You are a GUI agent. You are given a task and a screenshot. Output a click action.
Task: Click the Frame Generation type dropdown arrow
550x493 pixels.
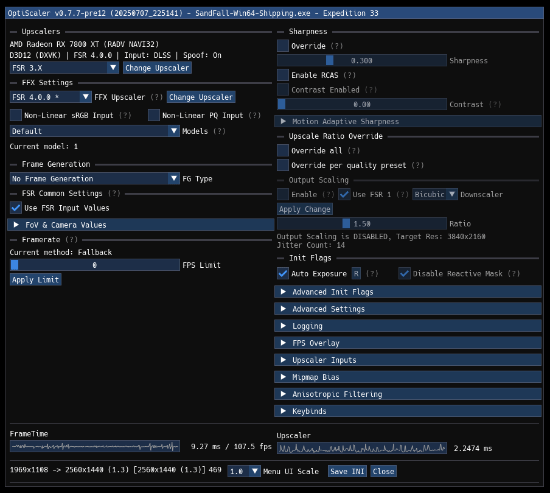point(174,178)
